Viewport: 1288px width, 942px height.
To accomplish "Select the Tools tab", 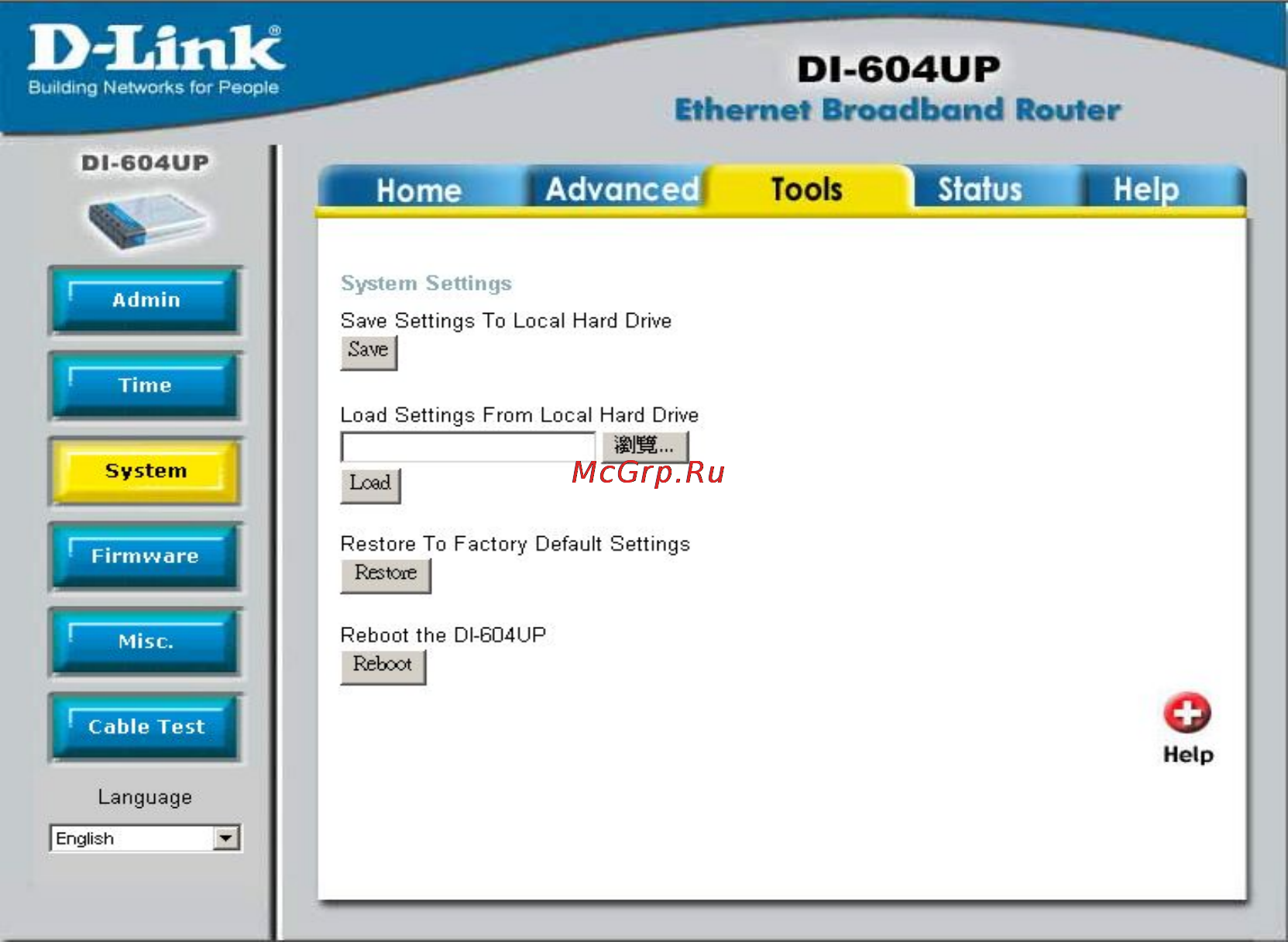I will (807, 189).
